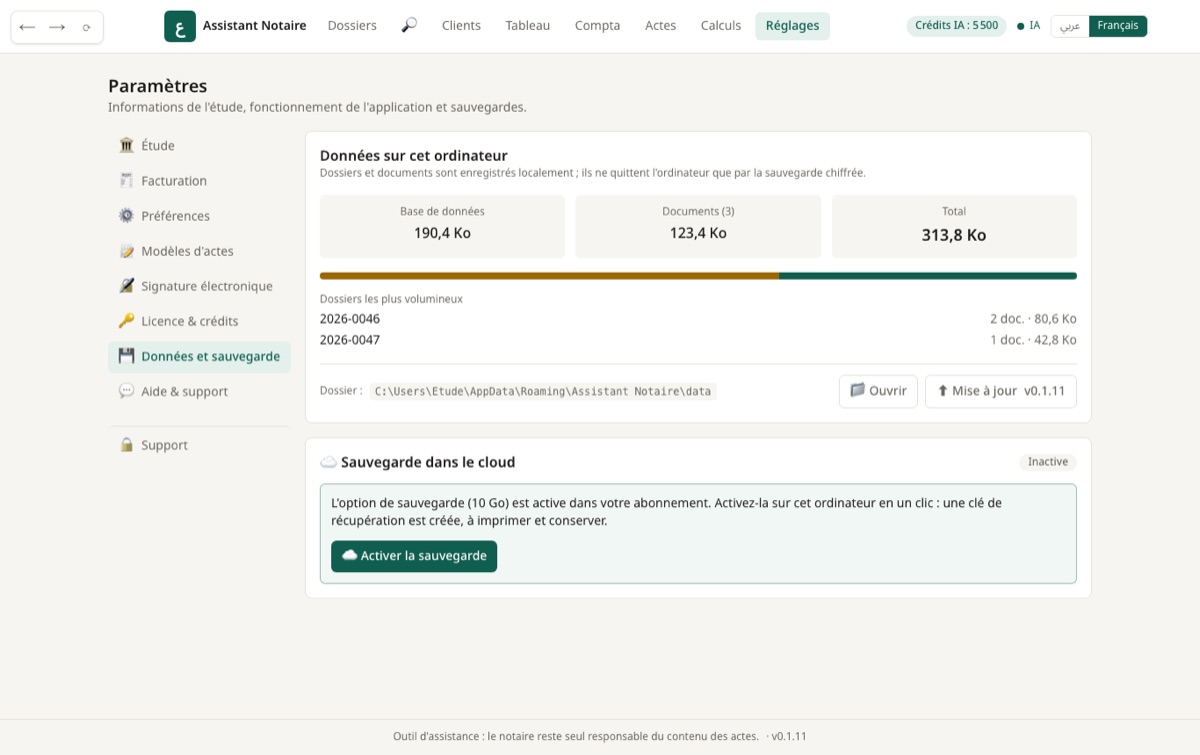Click the Paramètres page heading
The image size is (1200, 755).
pyautogui.click(x=158, y=86)
